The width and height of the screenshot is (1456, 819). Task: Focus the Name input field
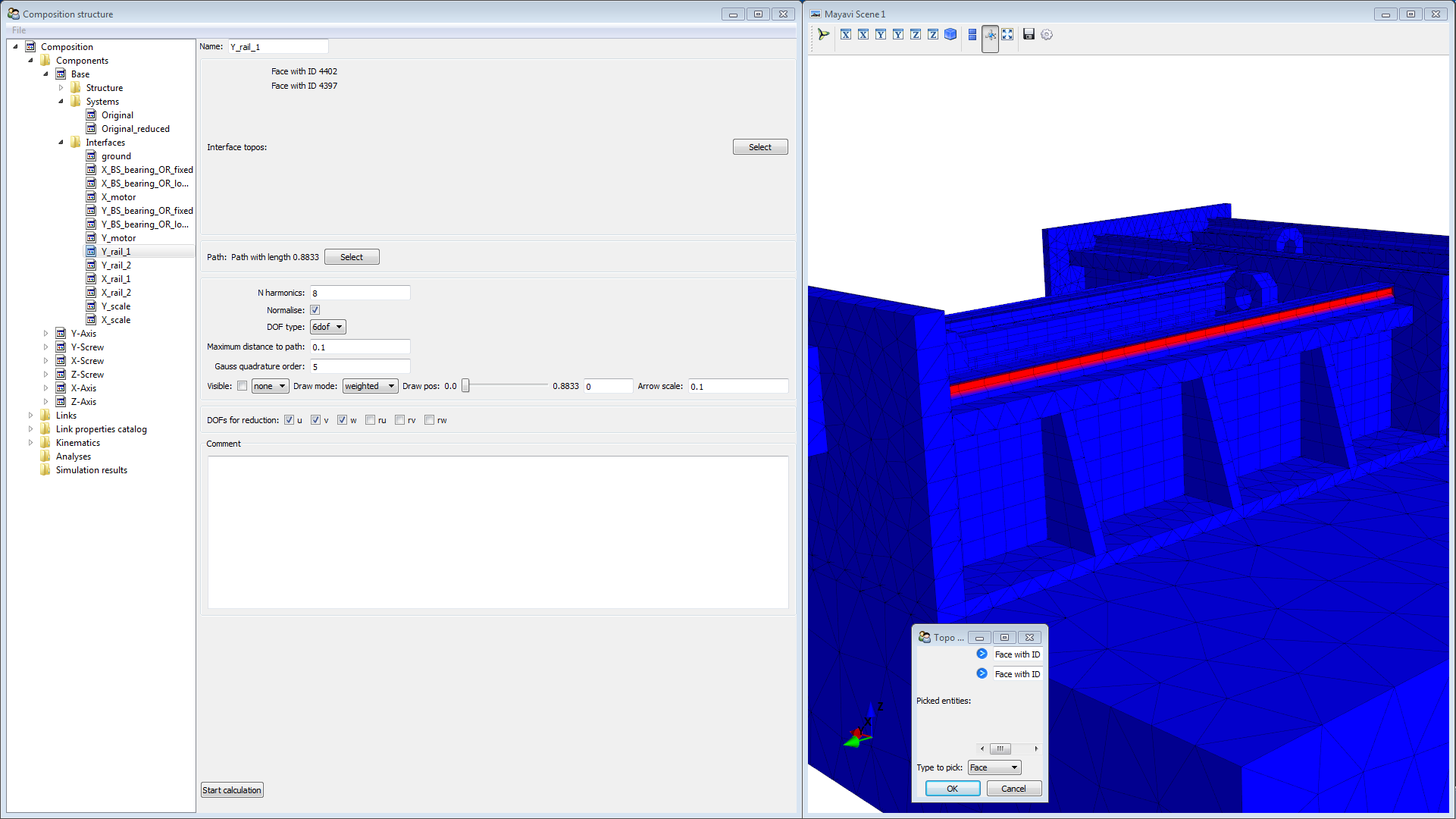pyautogui.click(x=278, y=47)
